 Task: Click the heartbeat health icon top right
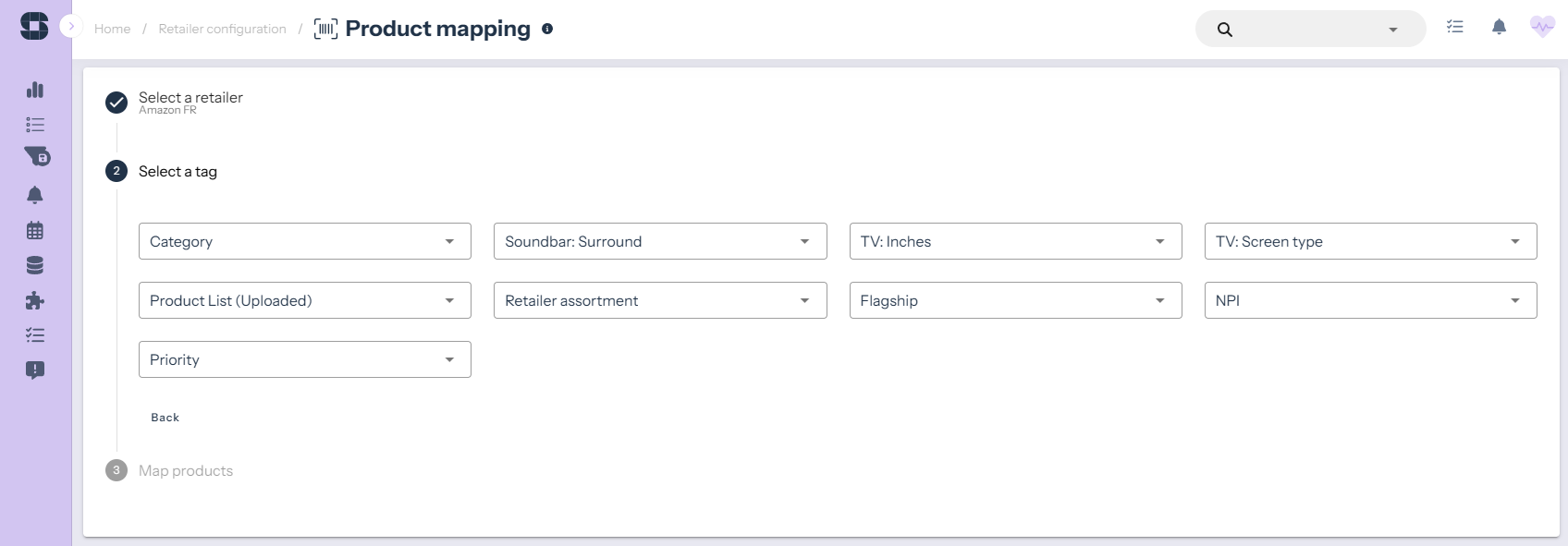tap(1541, 28)
